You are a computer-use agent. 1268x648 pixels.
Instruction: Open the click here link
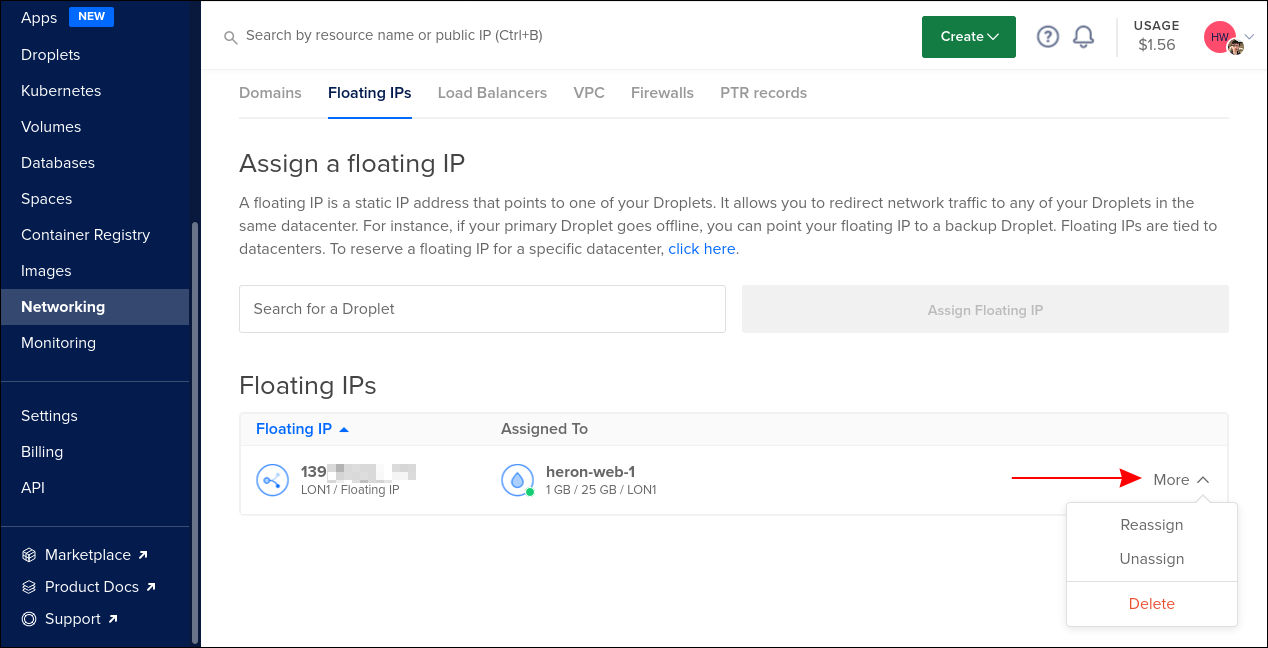(701, 248)
